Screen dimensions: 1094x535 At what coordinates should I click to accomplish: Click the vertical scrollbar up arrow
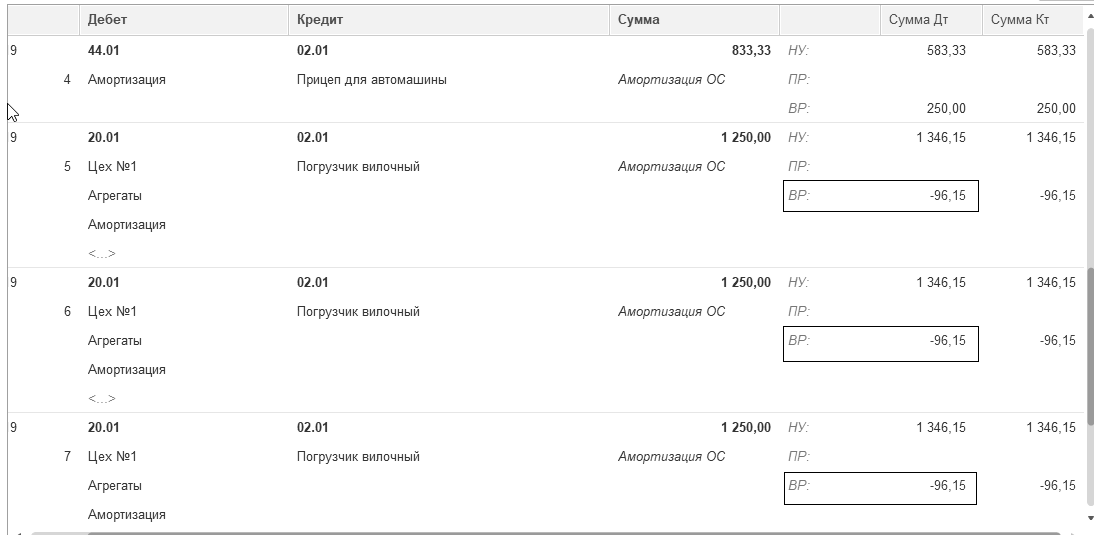[x=1089, y=18]
